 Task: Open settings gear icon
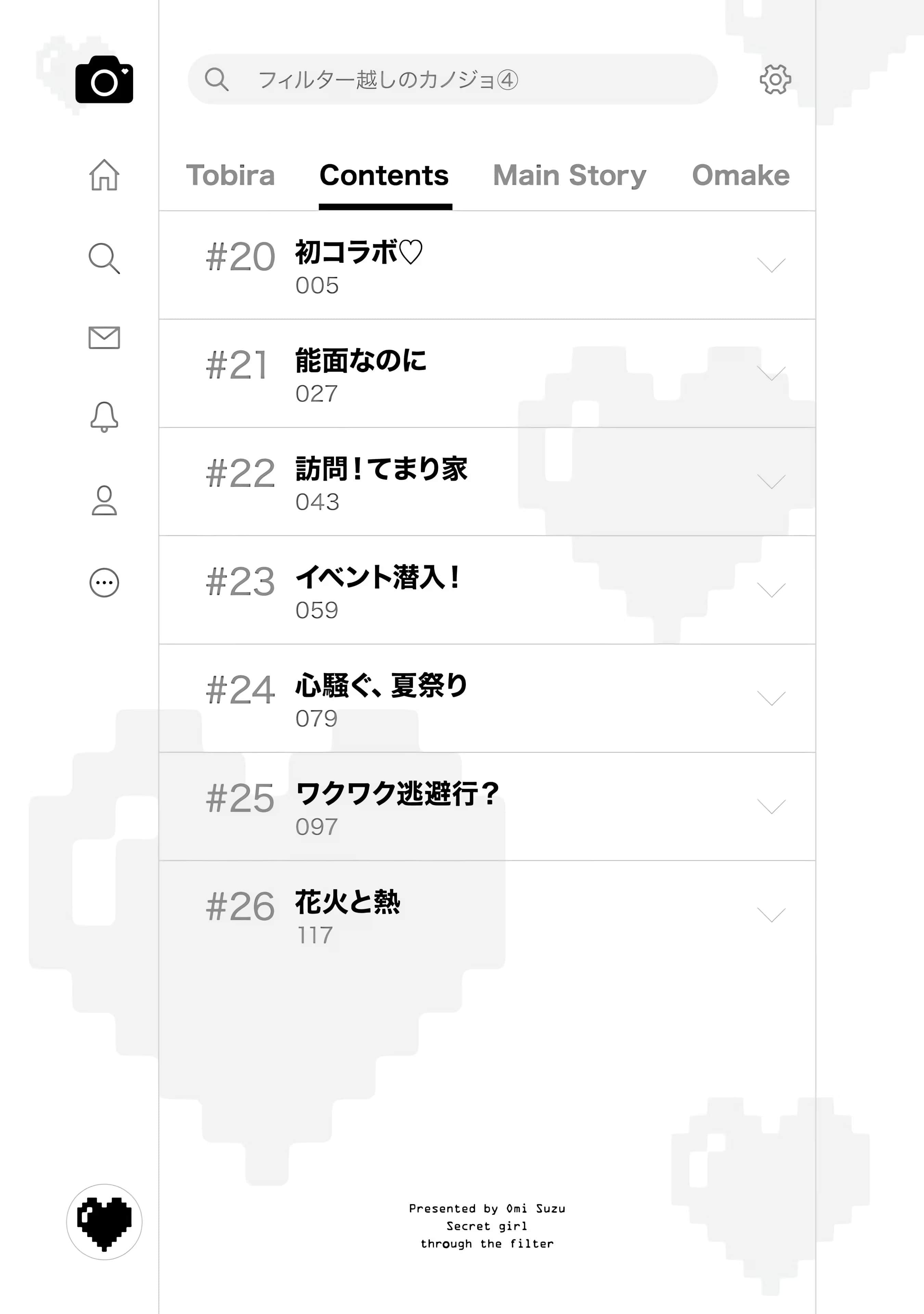(x=775, y=79)
